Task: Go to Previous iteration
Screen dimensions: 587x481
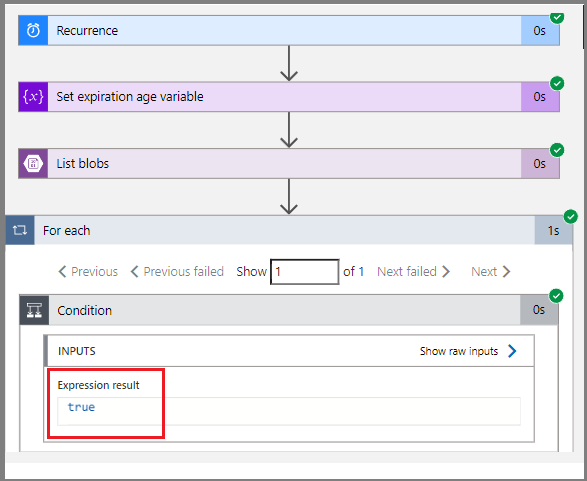Action: [x=88, y=271]
